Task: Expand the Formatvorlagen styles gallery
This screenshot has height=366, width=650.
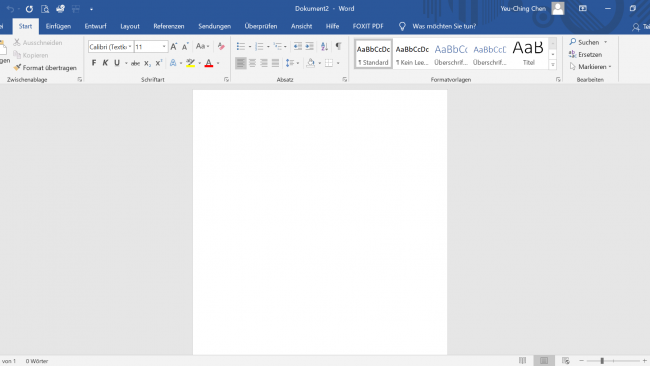Action: click(553, 65)
